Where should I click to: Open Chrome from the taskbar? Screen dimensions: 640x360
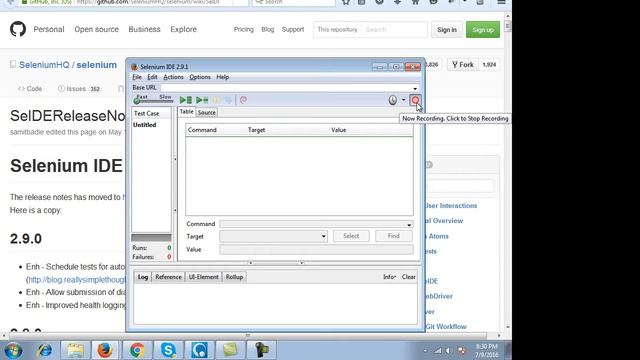pos(137,350)
